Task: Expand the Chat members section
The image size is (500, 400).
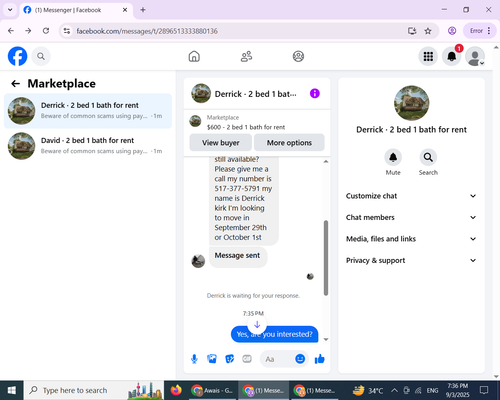Action: [411, 217]
